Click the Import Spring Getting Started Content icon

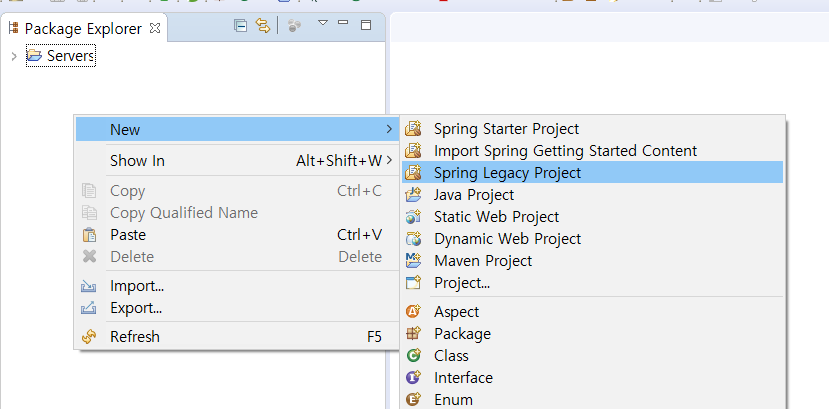pos(413,151)
